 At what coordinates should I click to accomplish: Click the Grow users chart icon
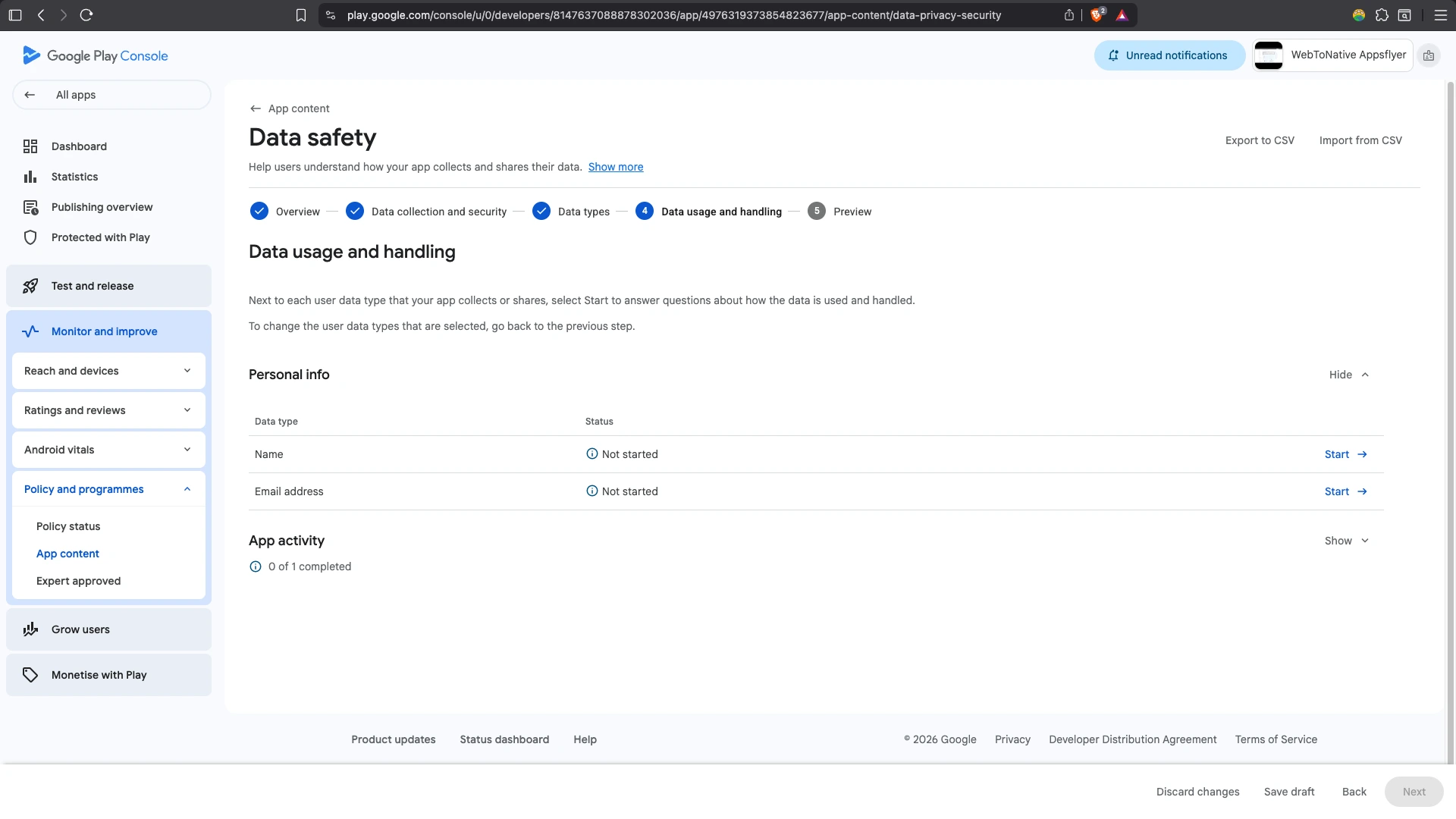pyautogui.click(x=30, y=629)
